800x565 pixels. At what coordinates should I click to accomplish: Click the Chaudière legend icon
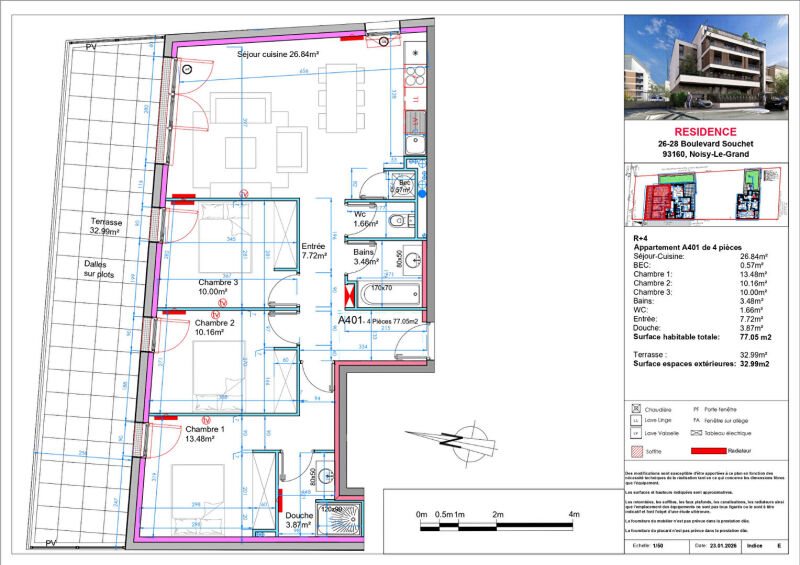pos(636,408)
